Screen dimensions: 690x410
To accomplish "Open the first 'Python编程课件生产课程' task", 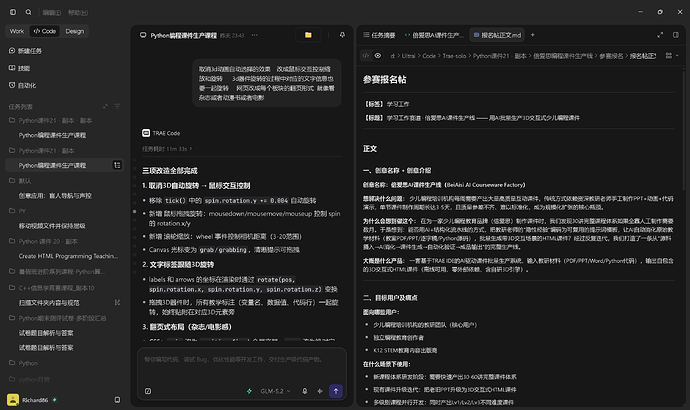I will pos(52,135).
